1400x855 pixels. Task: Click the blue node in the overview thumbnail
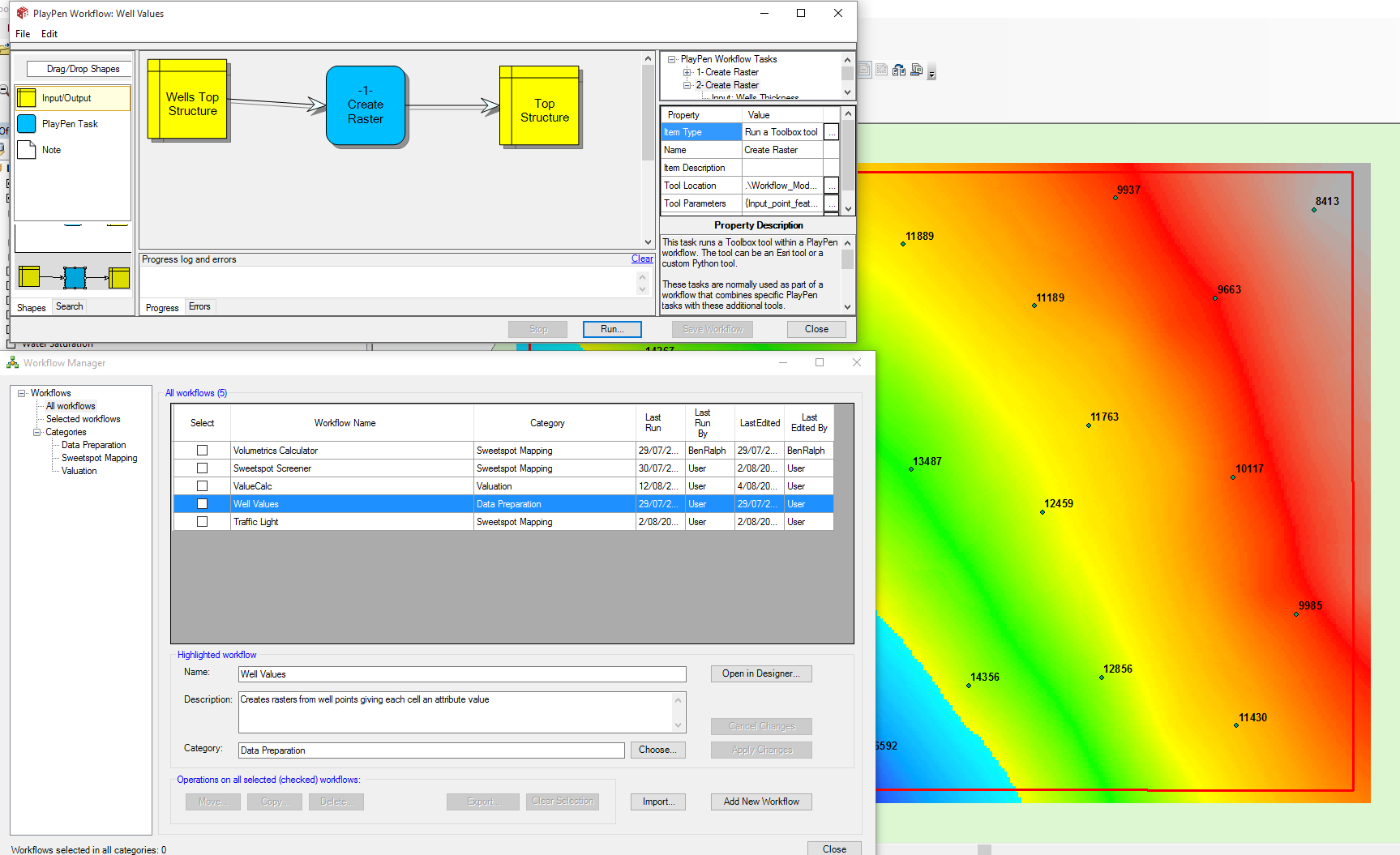(x=75, y=277)
